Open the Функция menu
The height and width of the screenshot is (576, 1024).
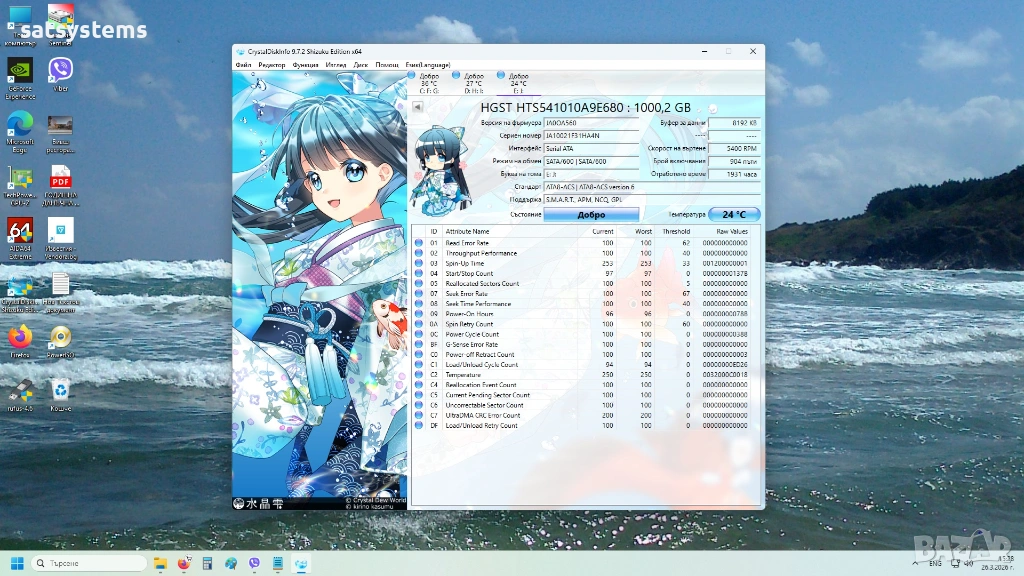(305, 64)
